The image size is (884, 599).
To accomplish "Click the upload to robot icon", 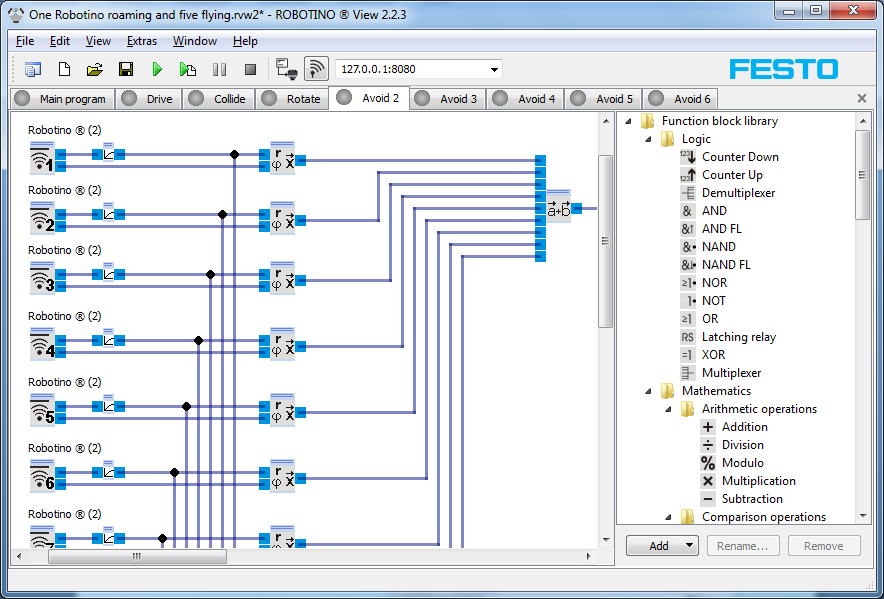I will click(x=286, y=69).
